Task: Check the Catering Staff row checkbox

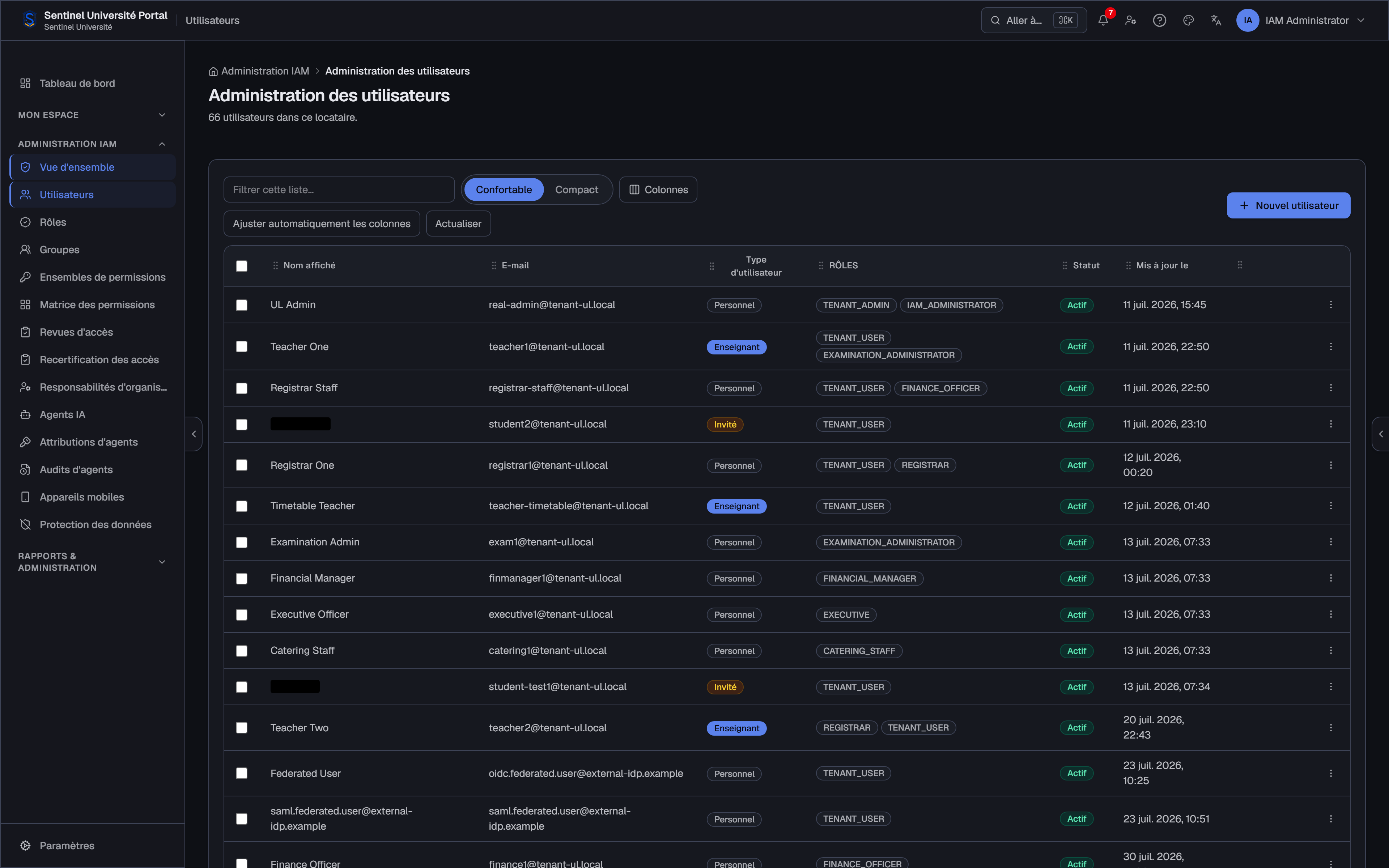Action: point(242,650)
